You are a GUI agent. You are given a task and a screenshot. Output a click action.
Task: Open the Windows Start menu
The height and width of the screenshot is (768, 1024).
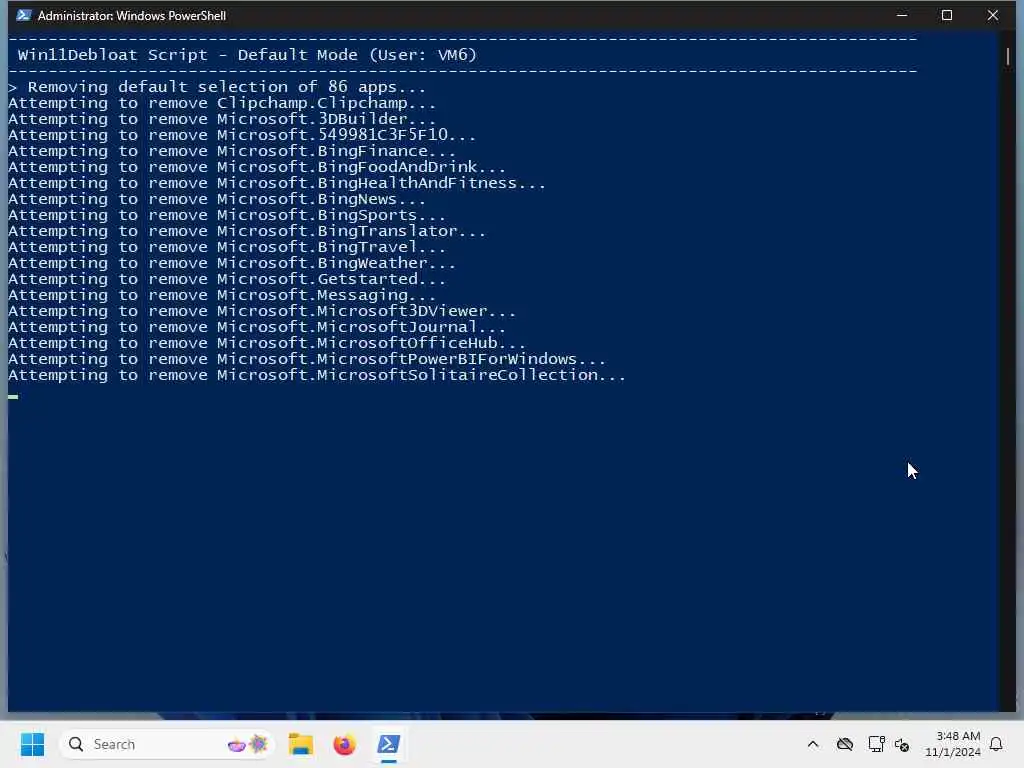[x=32, y=744]
